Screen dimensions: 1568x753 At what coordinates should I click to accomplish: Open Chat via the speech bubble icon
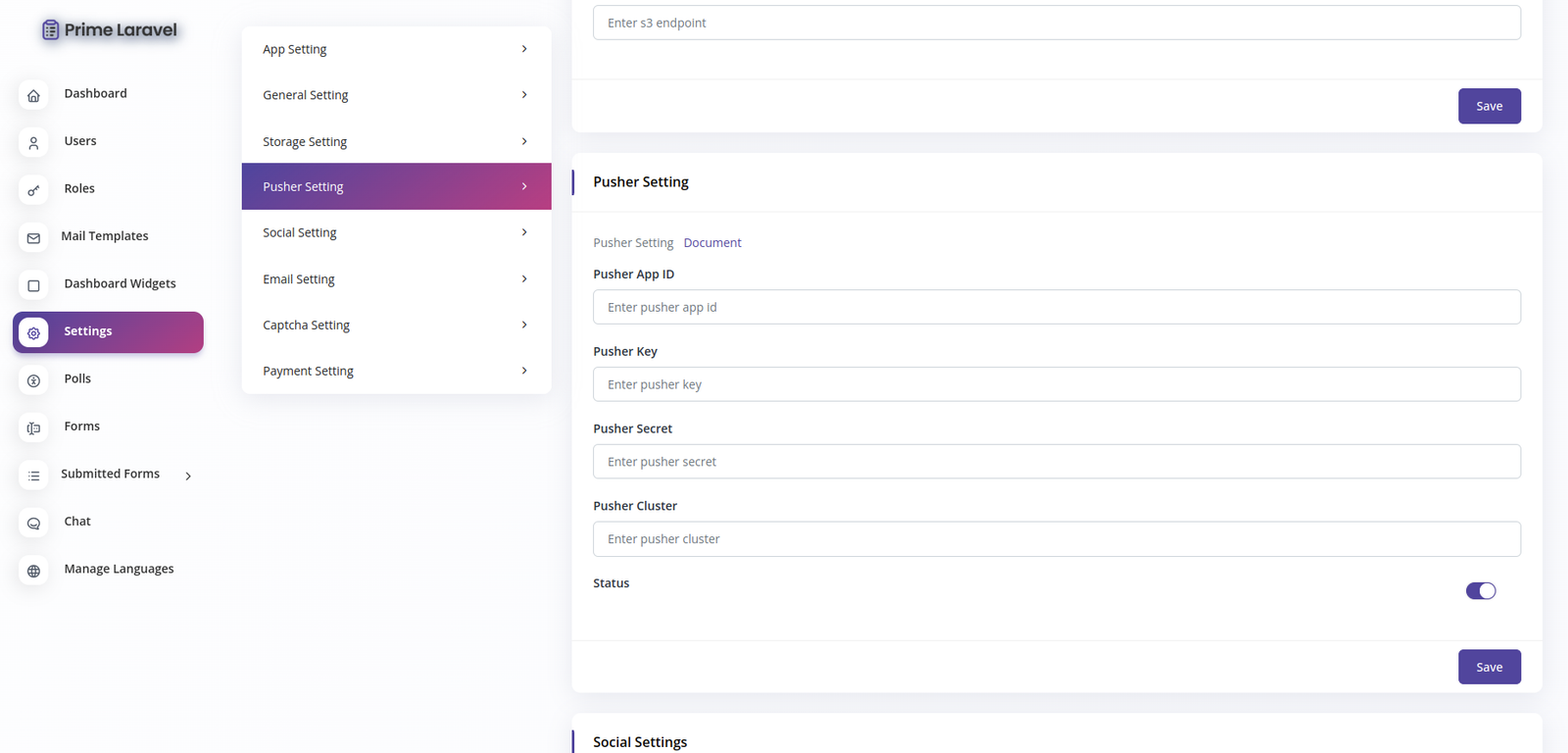[33, 524]
